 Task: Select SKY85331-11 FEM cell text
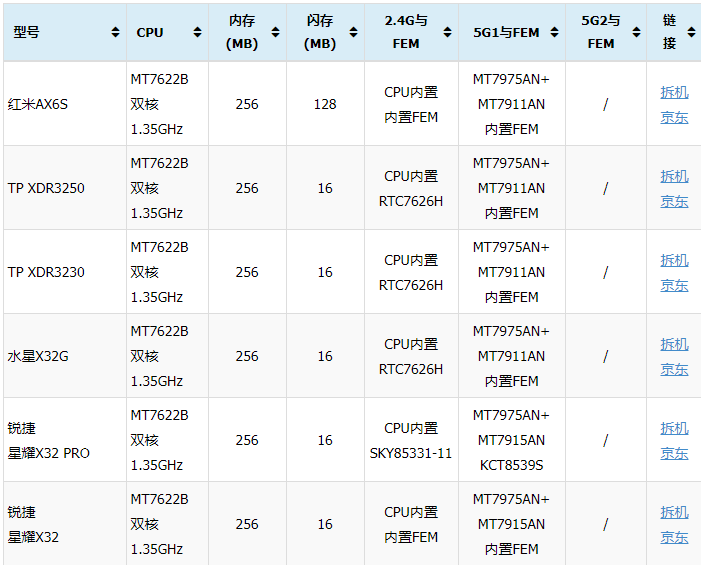click(x=411, y=453)
